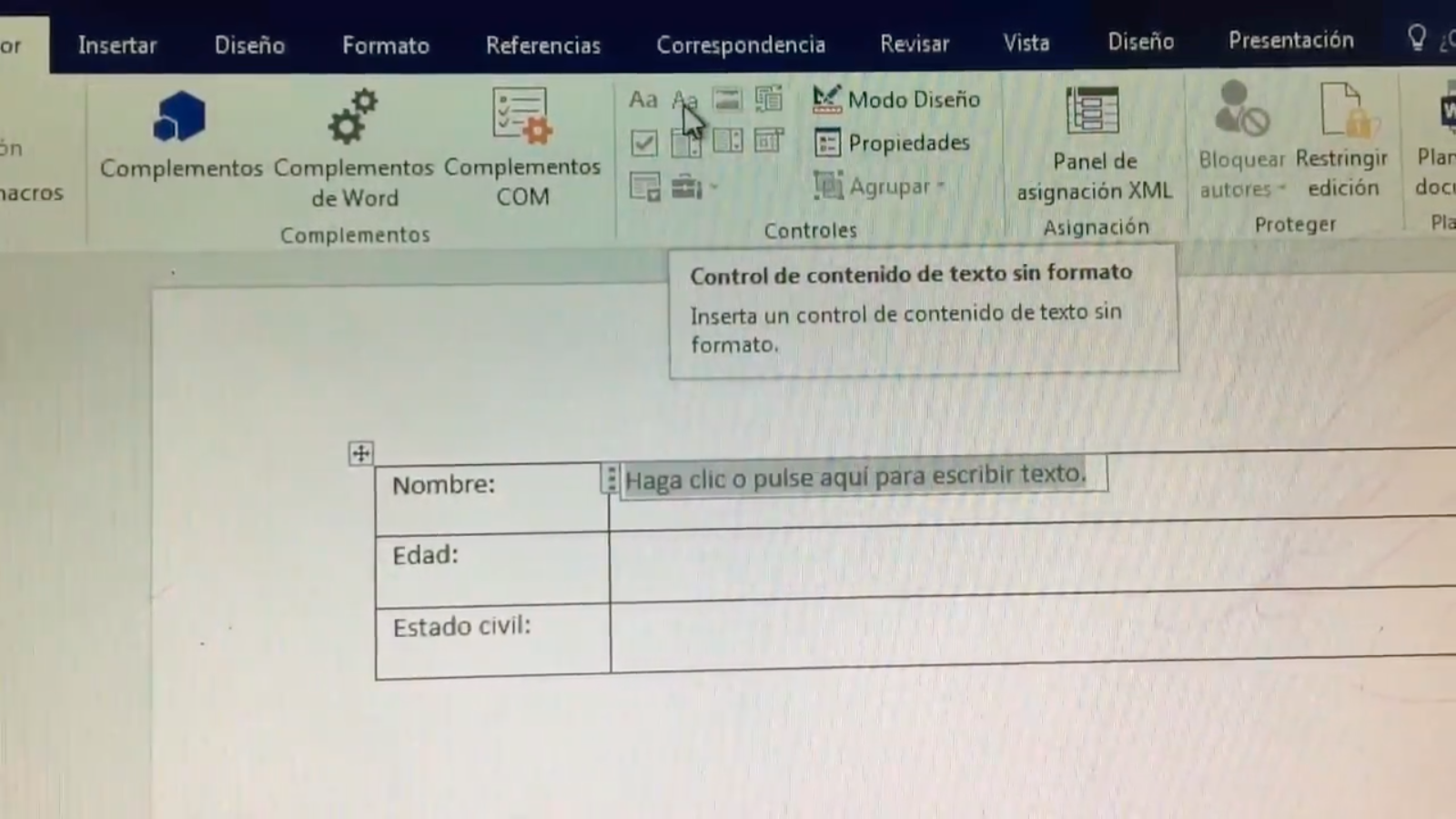The width and height of the screenshot is (1456, 819).
Task: Open control Propiedades
Action: pos(892,143)
